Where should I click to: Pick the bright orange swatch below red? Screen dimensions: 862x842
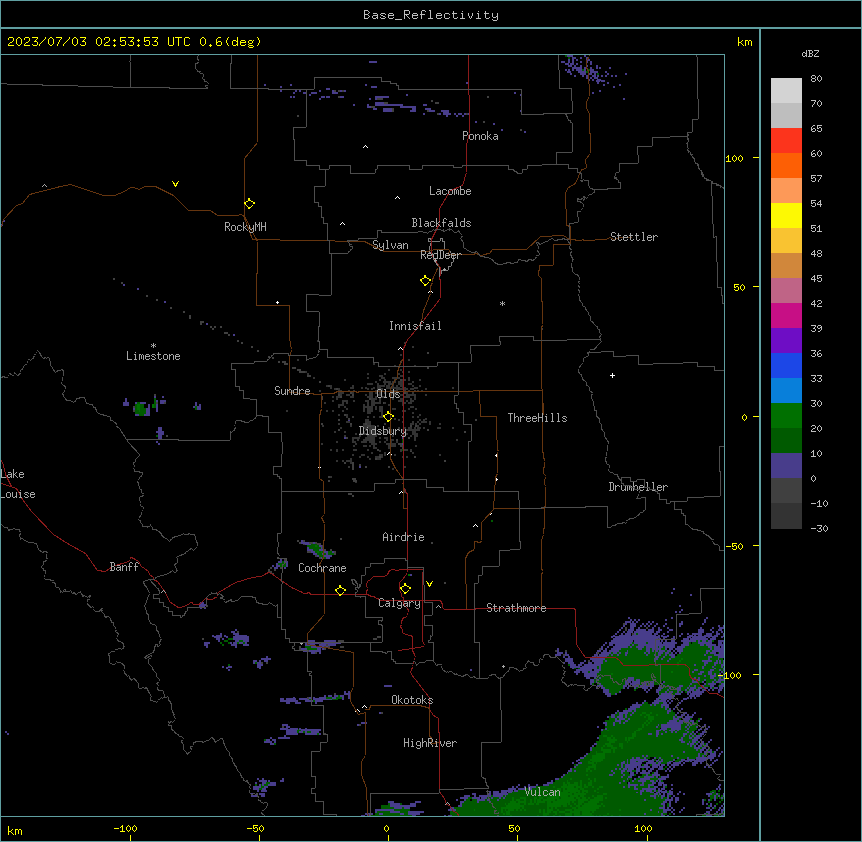point(786,165)
